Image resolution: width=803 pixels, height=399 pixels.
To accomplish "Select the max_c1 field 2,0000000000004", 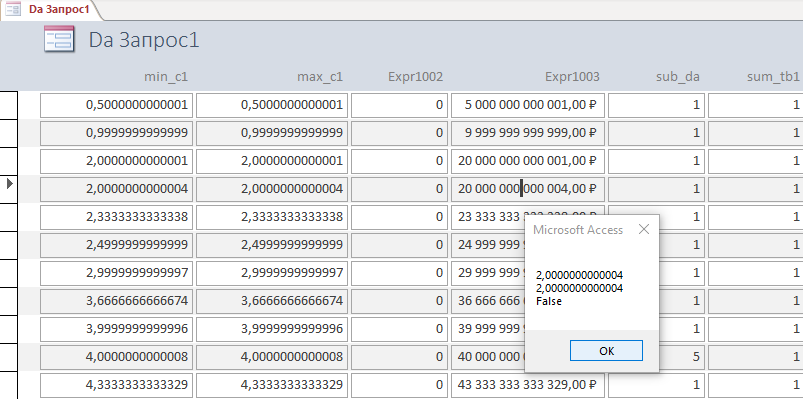I will click(272, 189).
